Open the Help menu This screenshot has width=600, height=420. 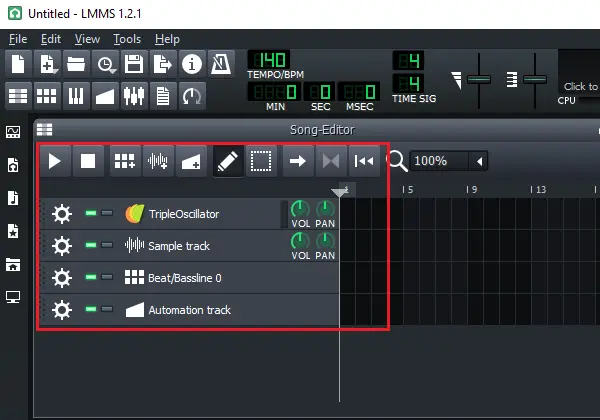pos(167,39)
